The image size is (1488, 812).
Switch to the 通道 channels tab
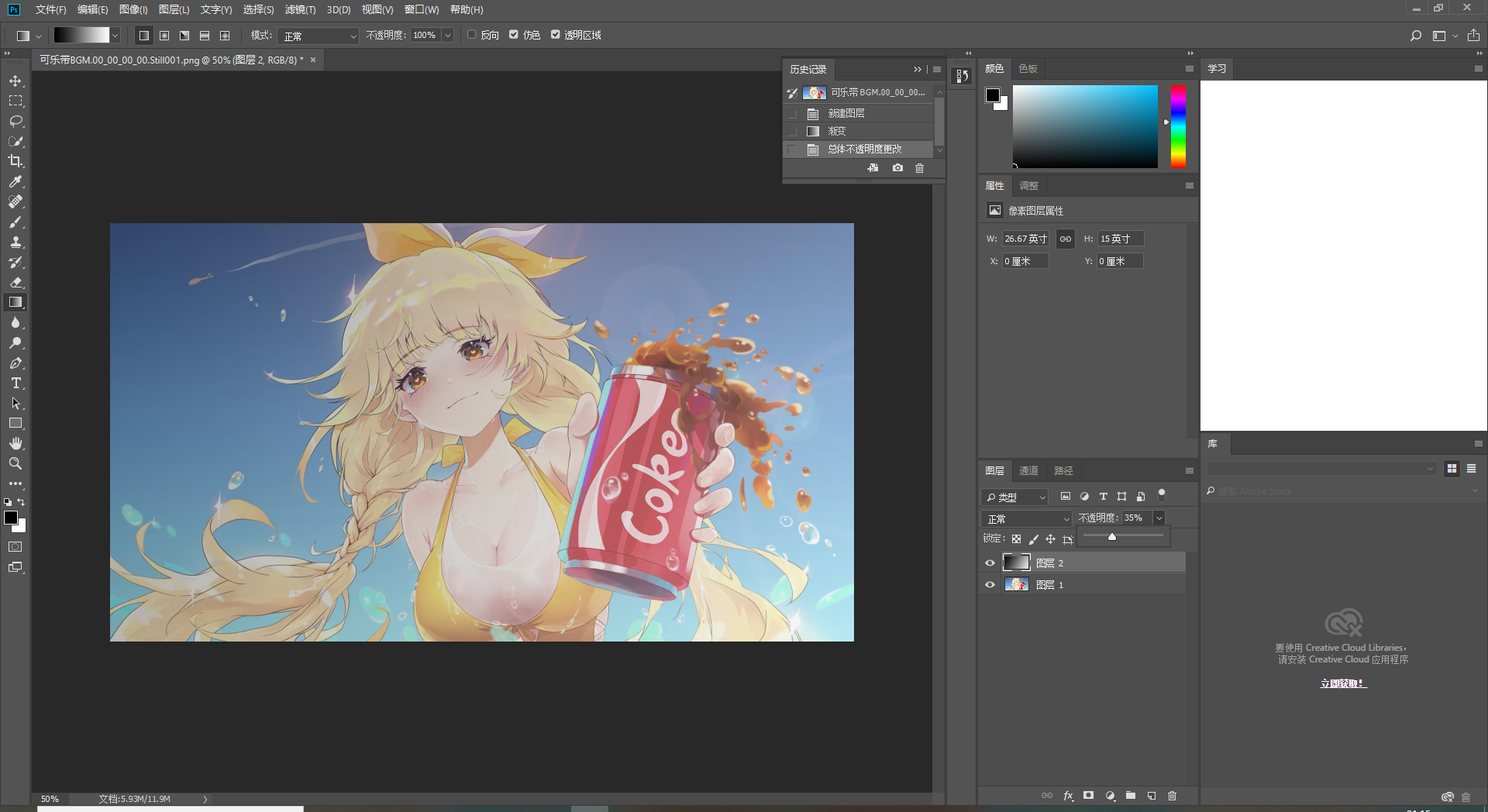[x=1028, y=470]
